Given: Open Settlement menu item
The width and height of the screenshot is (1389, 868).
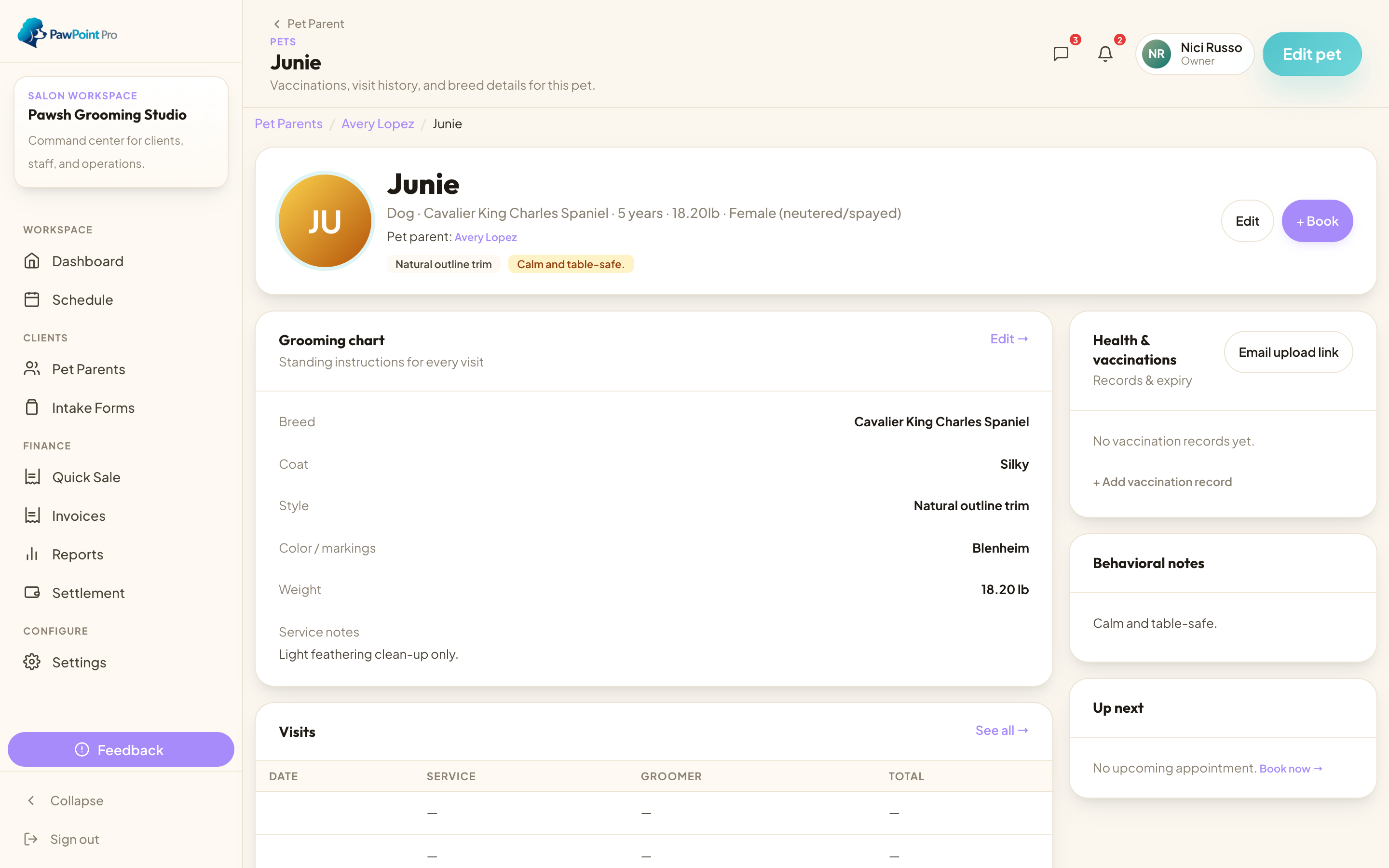Looking at the screenshot, I should [121, 593].
